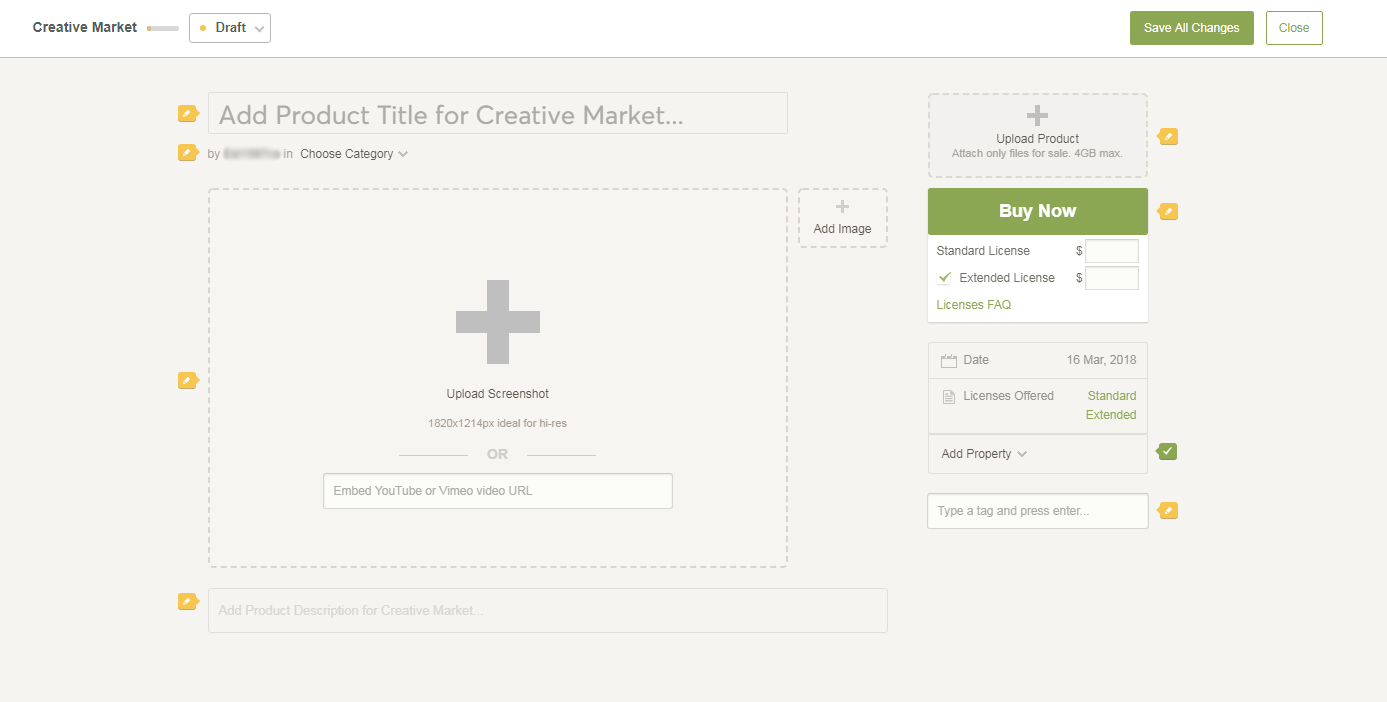Click the pencil tag beside the category line

(x=187, y=152)
